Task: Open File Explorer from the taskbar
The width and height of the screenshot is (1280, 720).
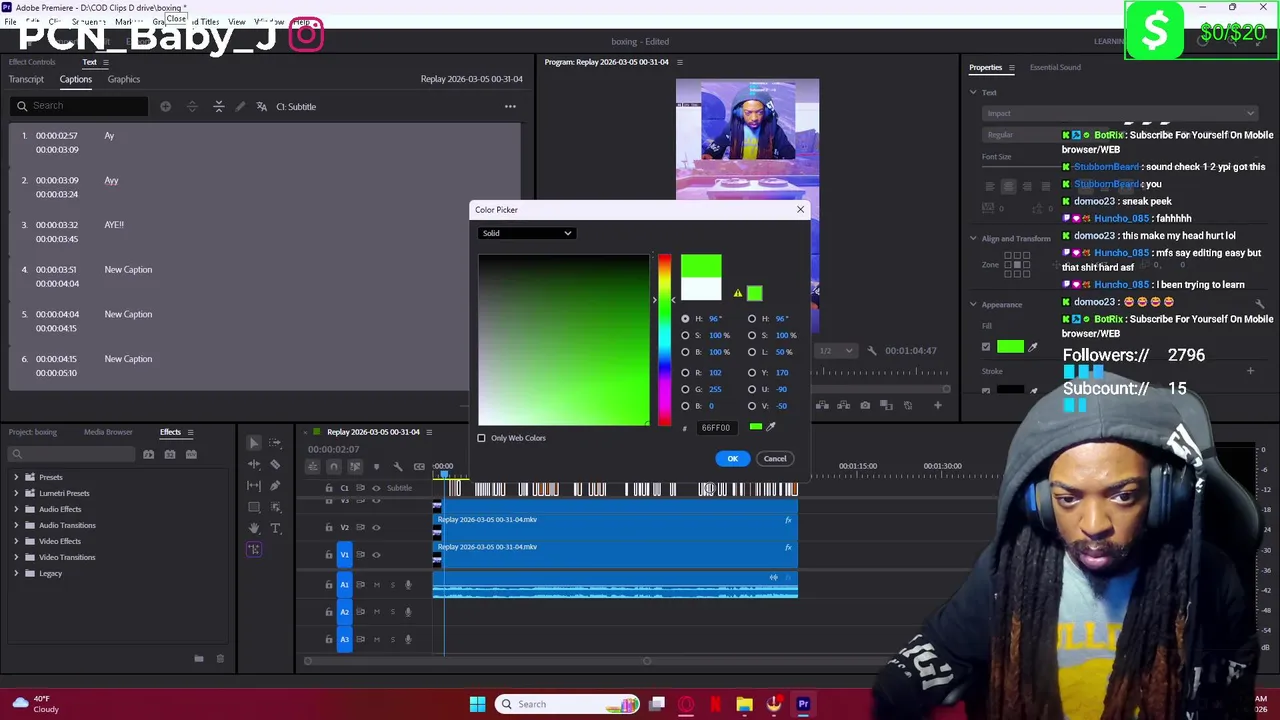Action: pyautogui.click(x=744, y=704)
